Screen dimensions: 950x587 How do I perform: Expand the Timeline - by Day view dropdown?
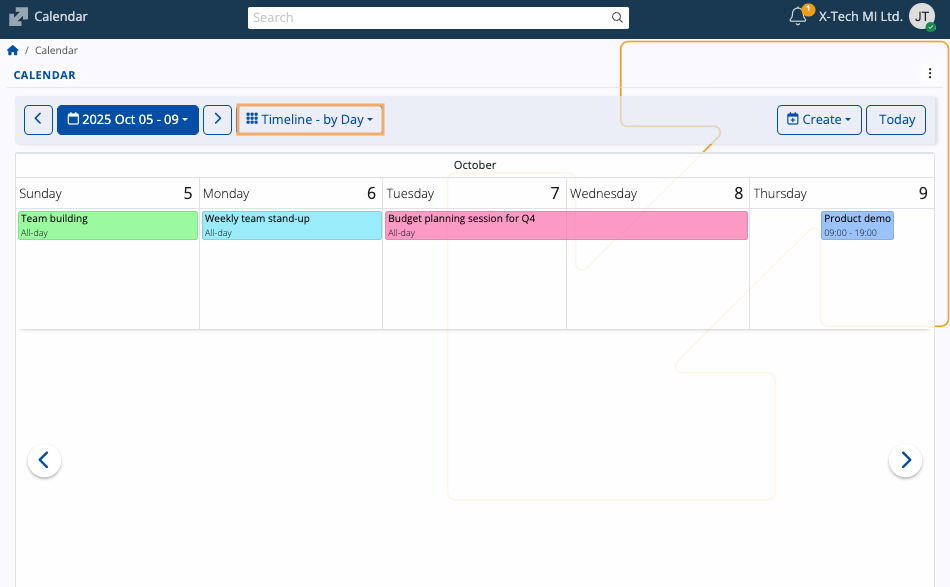tap(310, 120)
